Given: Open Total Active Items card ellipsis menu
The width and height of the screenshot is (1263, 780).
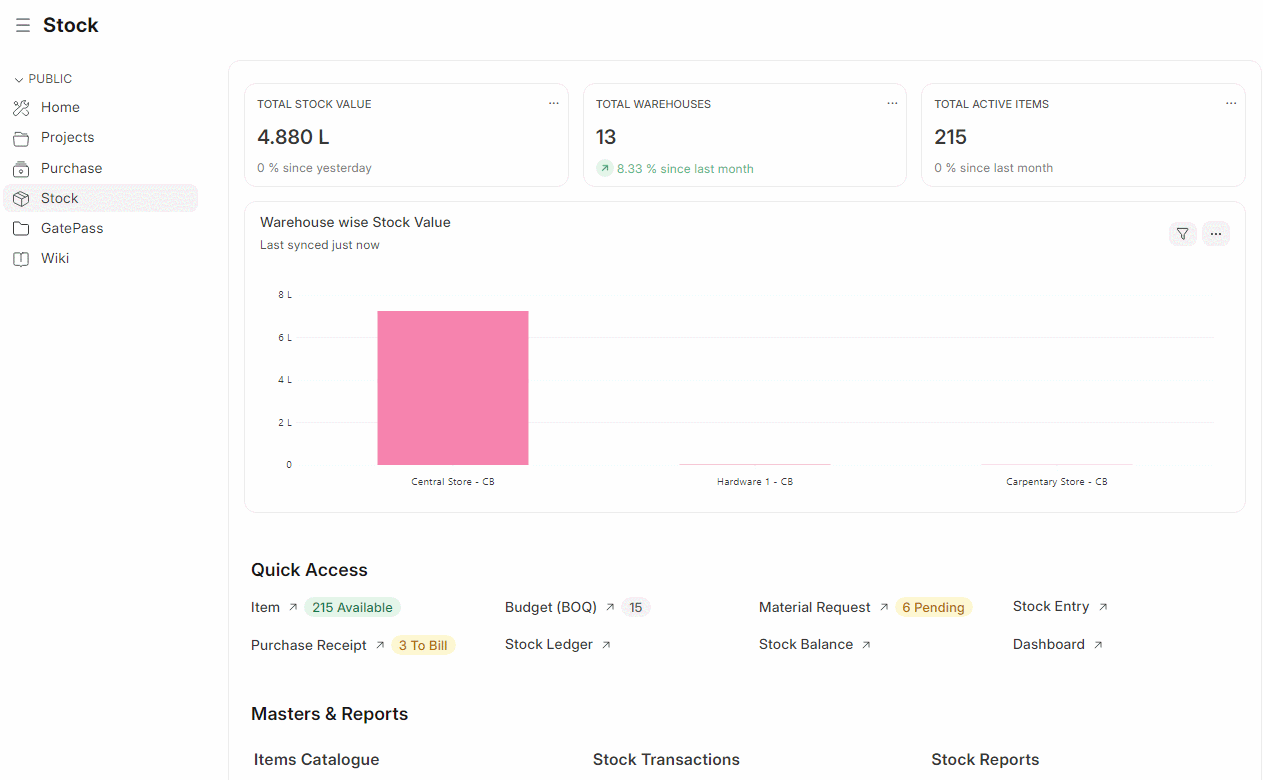Looking at the screenshot, I should click(x=1231, y=104).
